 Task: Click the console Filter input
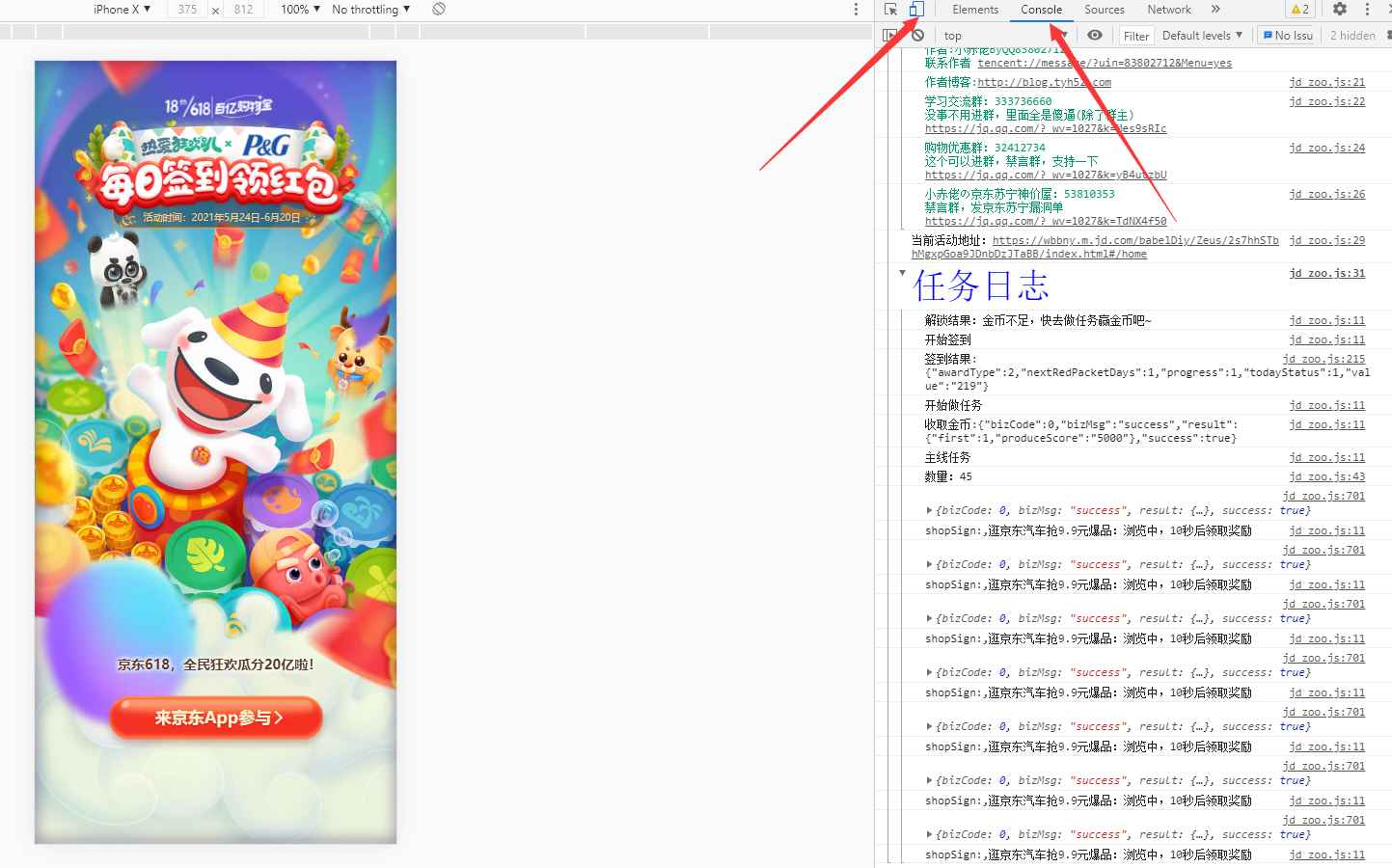click(x=1136, y=36)
